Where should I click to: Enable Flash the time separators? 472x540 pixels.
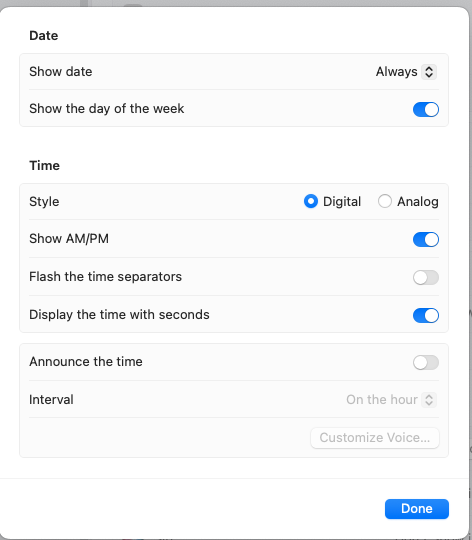pos(426,277)
